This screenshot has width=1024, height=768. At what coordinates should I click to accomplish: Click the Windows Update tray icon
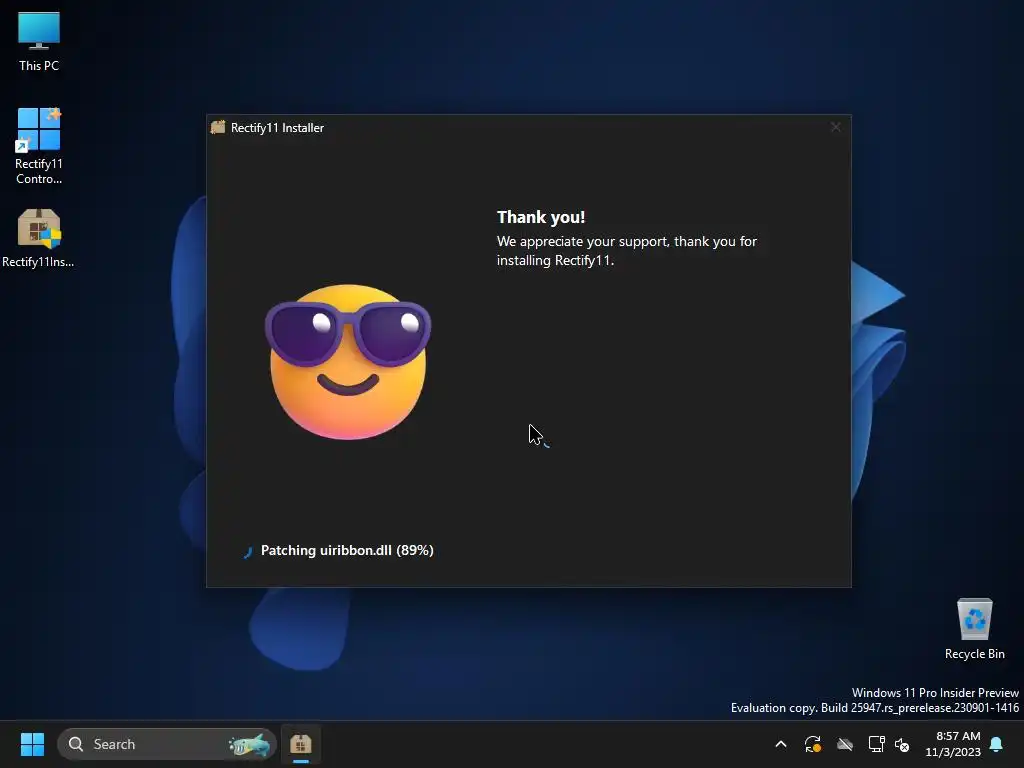click(x=812, y=744)
